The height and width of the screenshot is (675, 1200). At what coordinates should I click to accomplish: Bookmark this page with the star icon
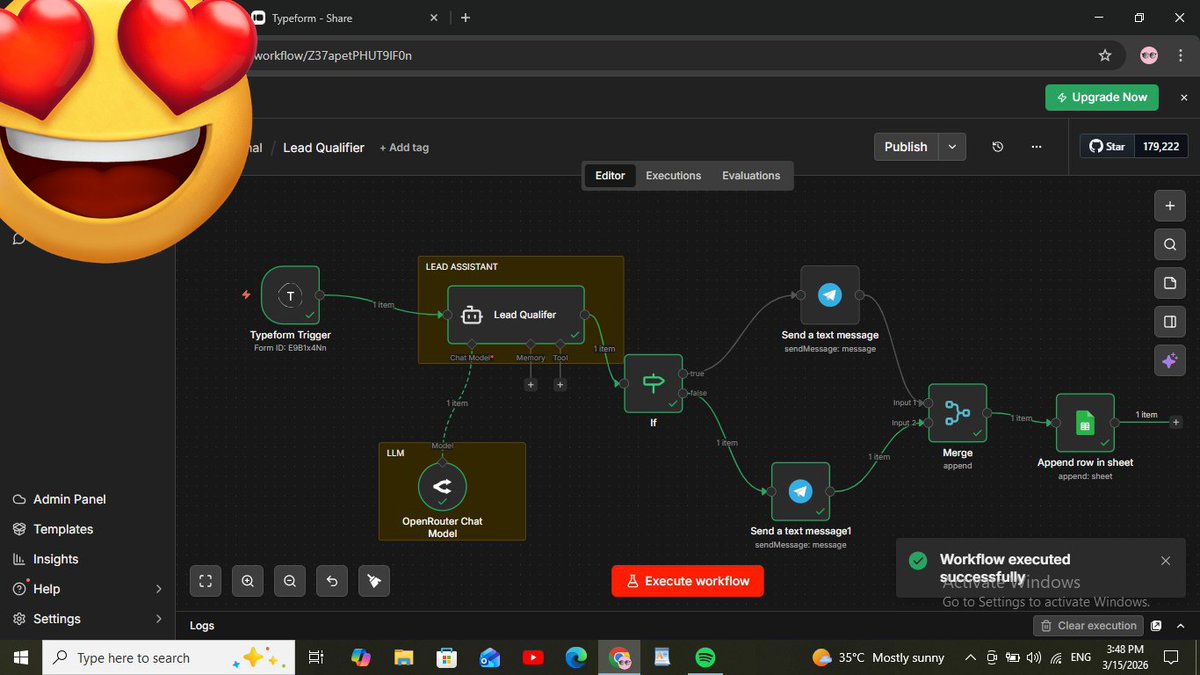tap(1105, 56)
